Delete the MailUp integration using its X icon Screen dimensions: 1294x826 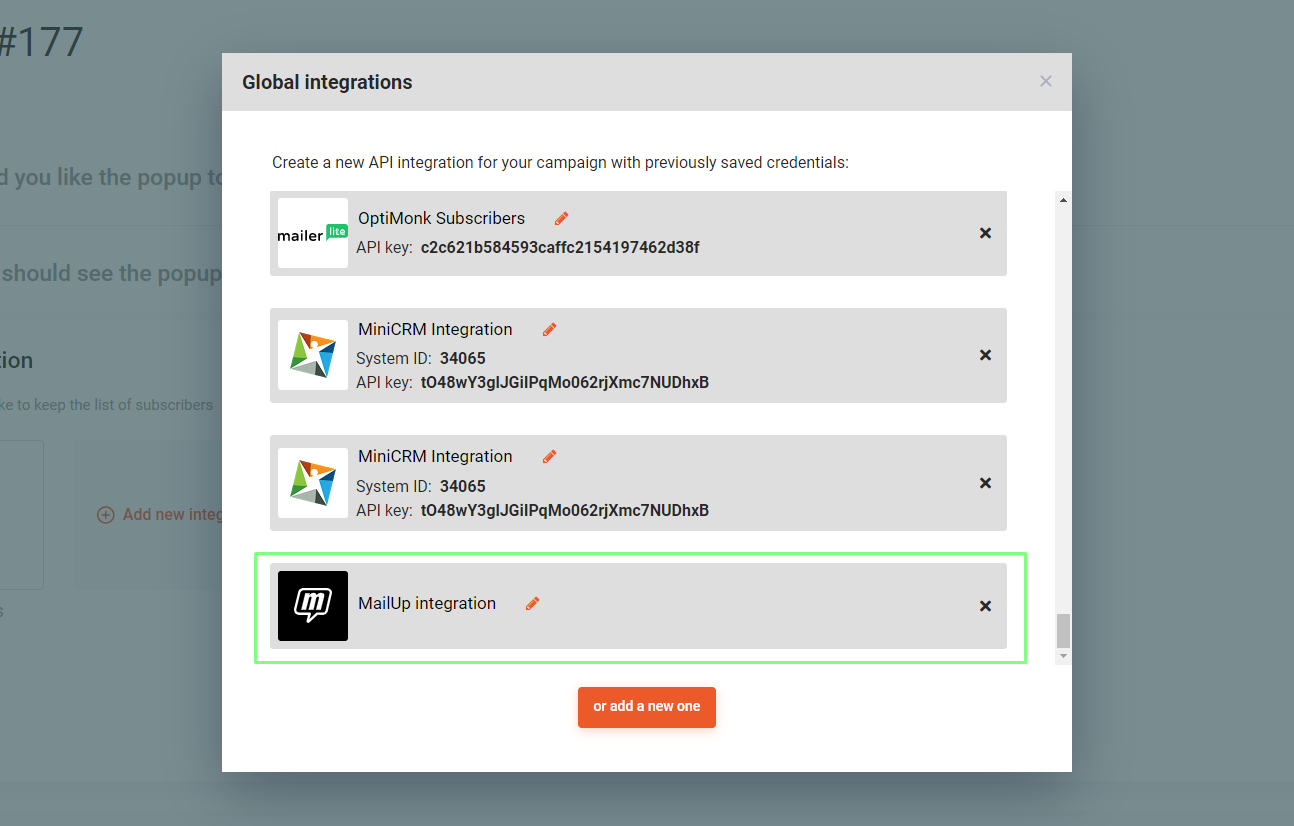click(985, 606)
